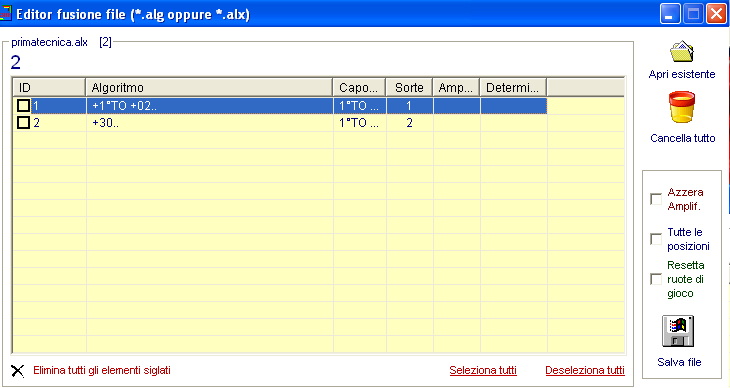The width and height of the screenshot is (730, 388).
Task: Tick the checkbox for row ID 2
Action: point(23,123)
